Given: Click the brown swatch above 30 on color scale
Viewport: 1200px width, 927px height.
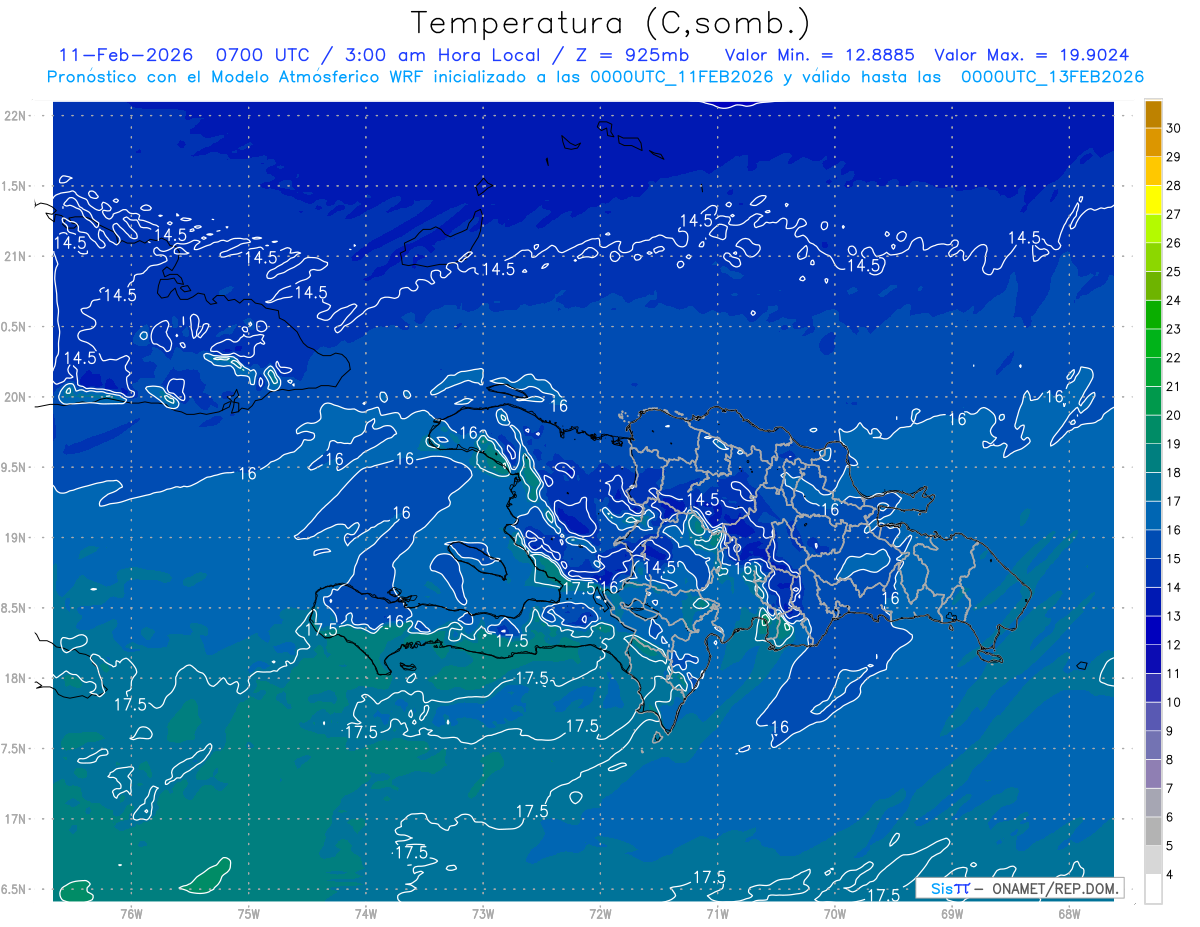Looking at the screenshot, I should pyautogui.click(x=1153, y=115).
